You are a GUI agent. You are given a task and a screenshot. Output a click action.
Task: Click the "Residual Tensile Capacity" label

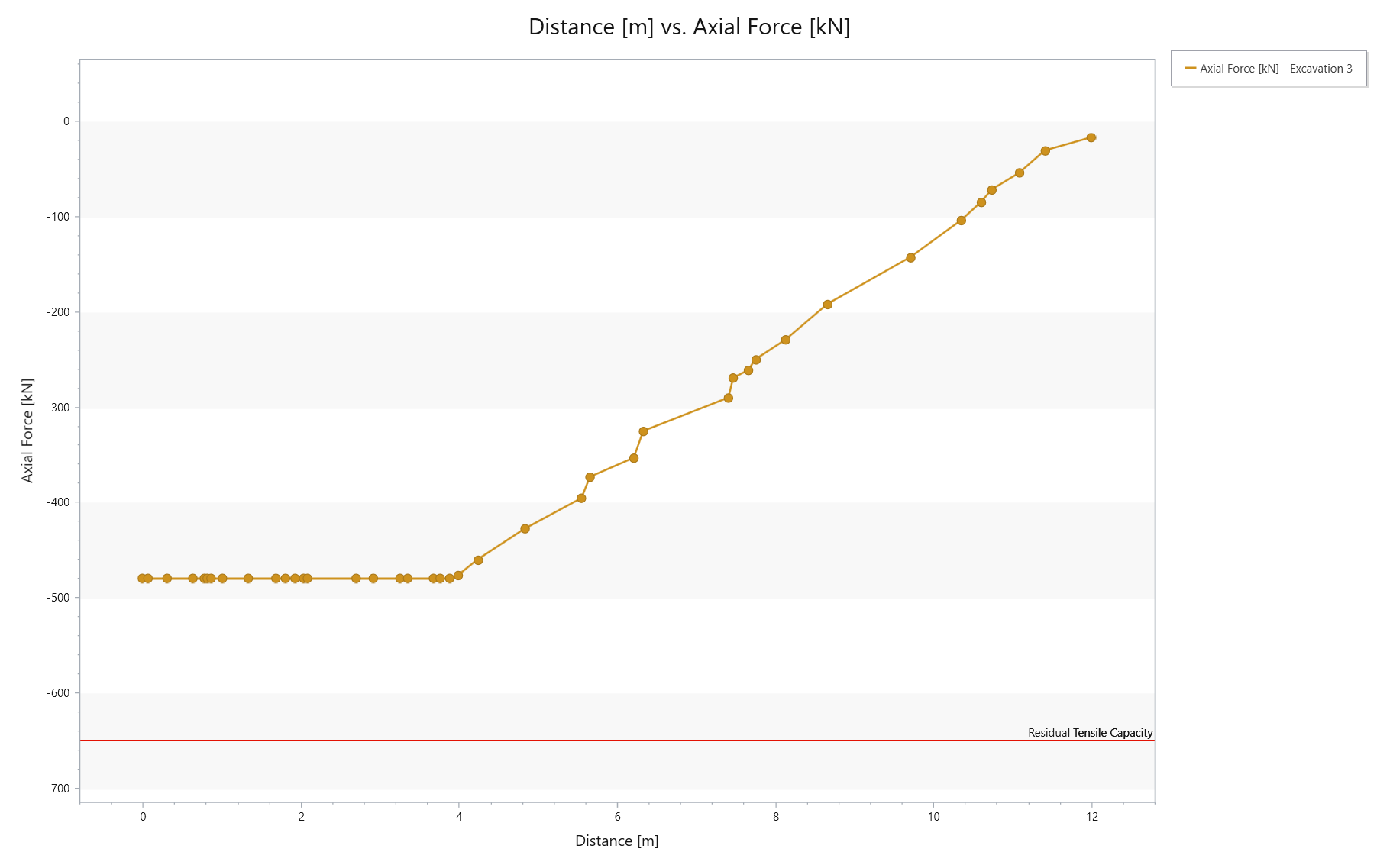point(1090,733)
